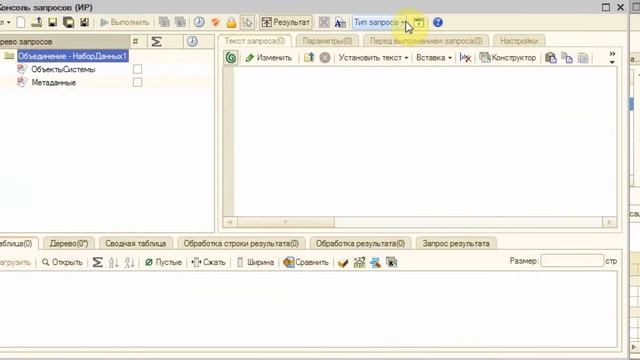Select the Метаданные query row
The height and width of the screenshot is (360, 640).
[53, 82]
